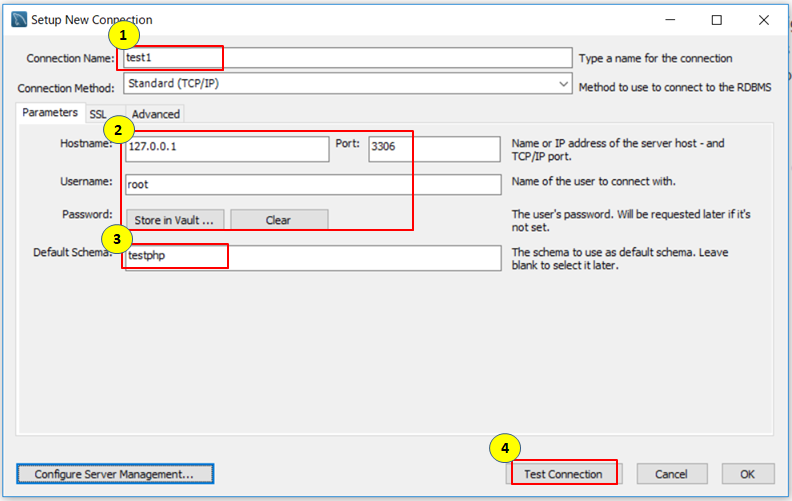Click the Hostname input field
The height and width of the screenshot is (501, 792).
pos(227,149)
